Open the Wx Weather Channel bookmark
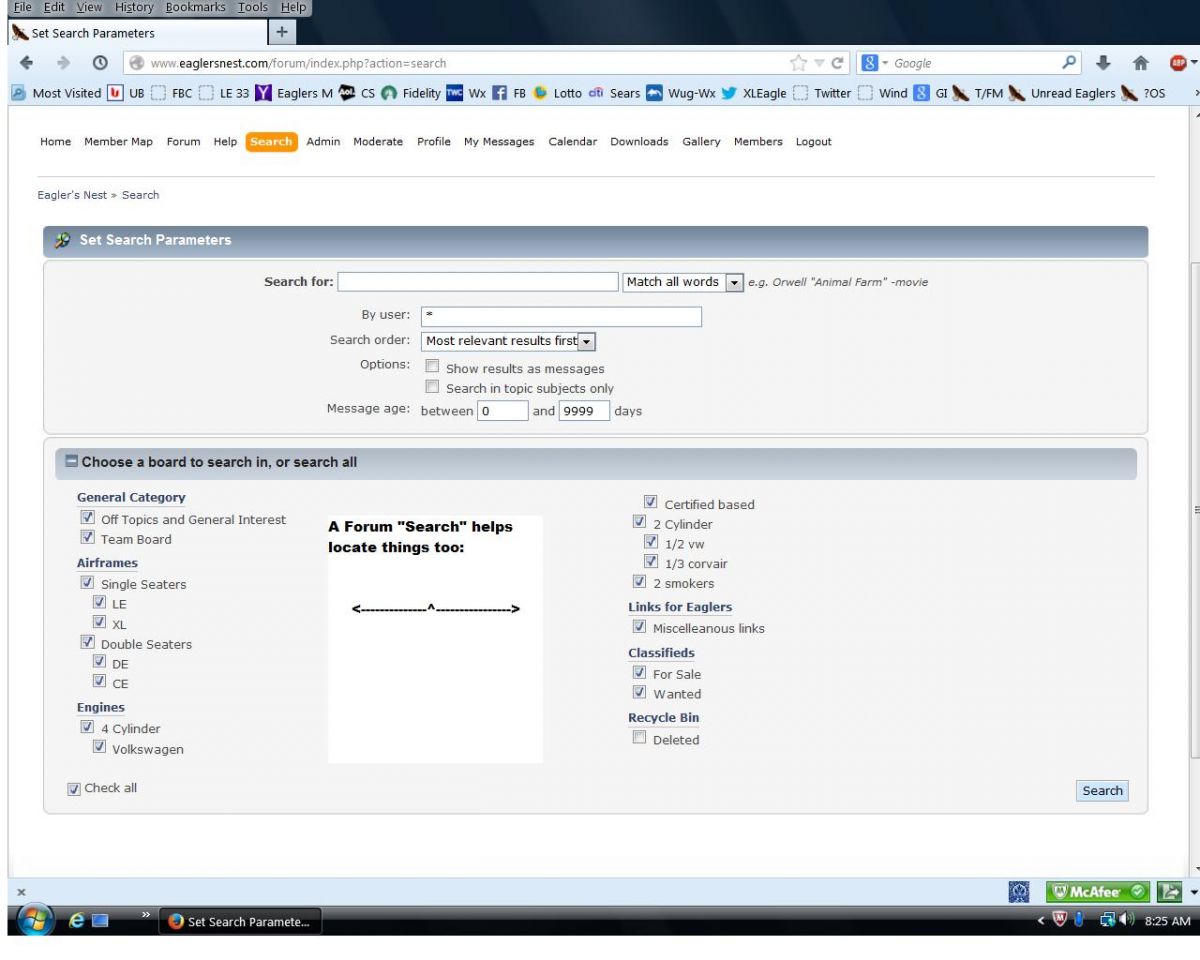 coord(464,93)
